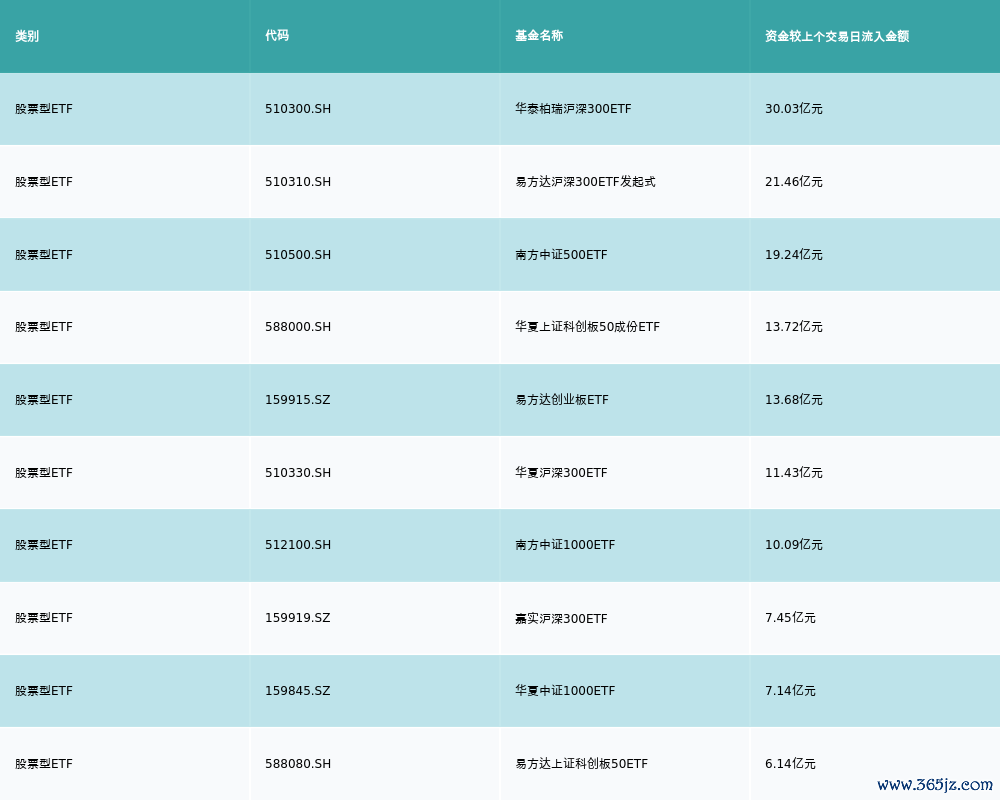Click amount 7.14亿元
The width and height of the screenshot is (1000, 800).
790,692
